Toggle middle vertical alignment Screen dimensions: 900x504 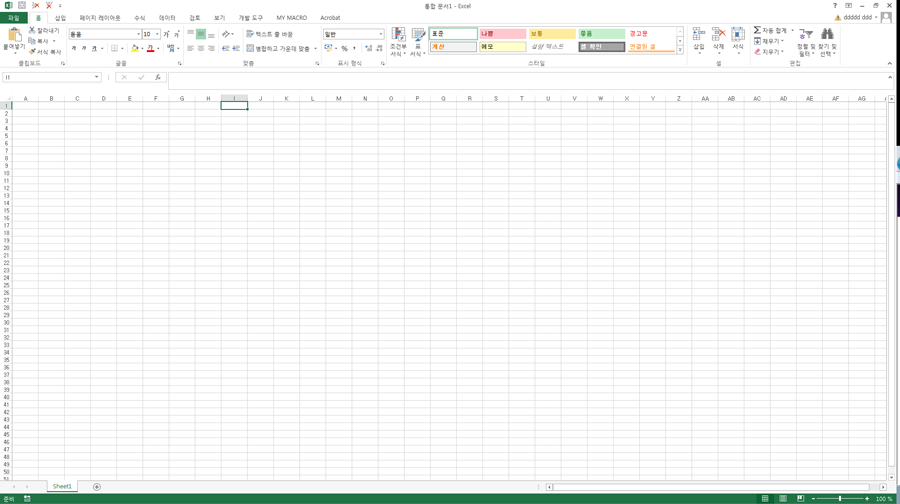(201, 34)
